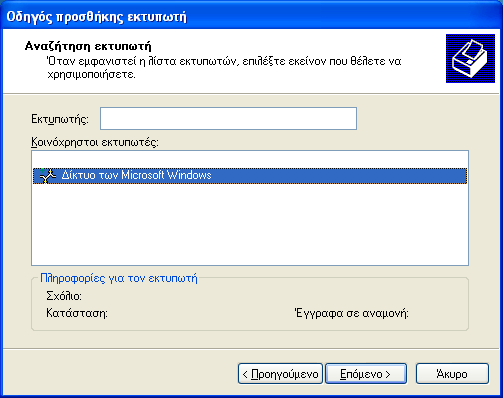Click the printer wizard icon in header
This screenshot has height=398, width=503.
[470, 58]
